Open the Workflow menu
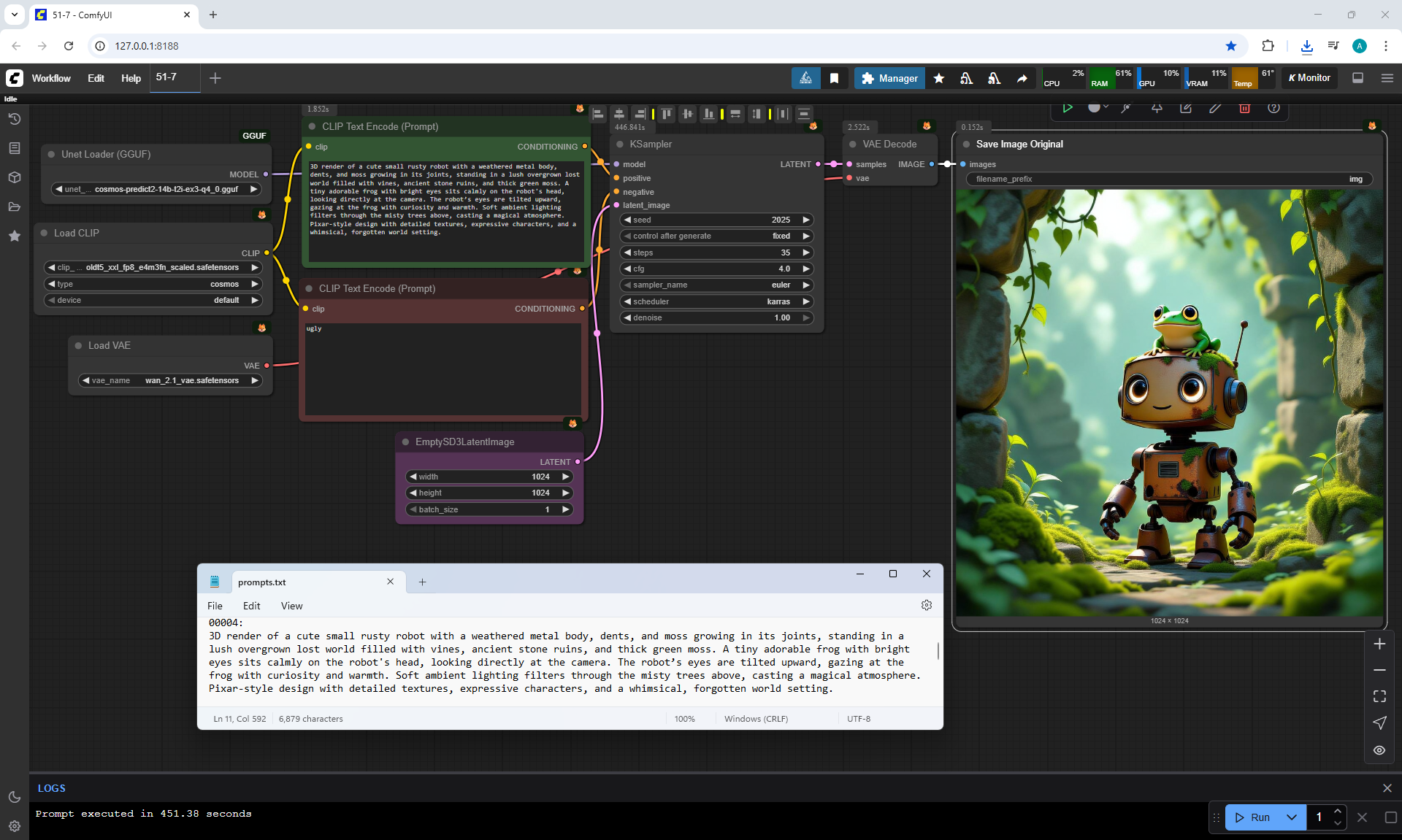Viewport: 1402px width, 840px height. click(51, 78)
